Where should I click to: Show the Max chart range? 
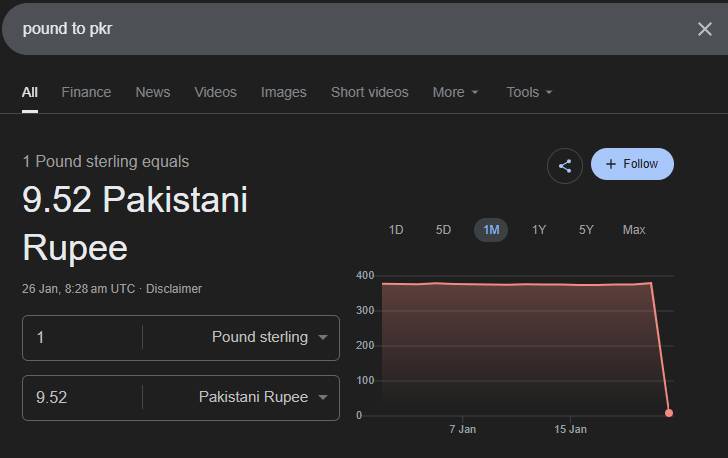(634, 230)
